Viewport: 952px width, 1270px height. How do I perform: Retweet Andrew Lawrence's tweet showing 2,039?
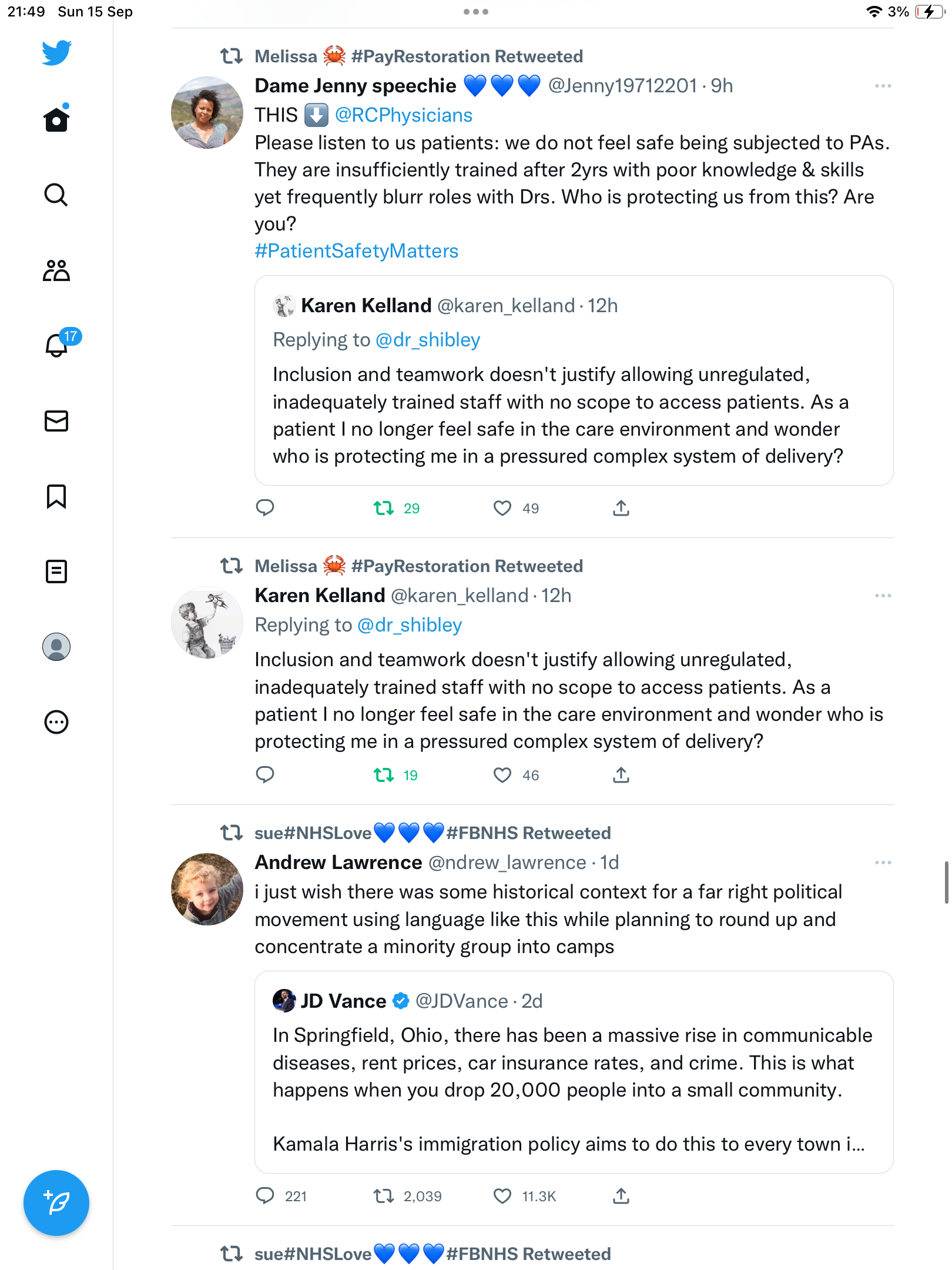coord(384,1196)
